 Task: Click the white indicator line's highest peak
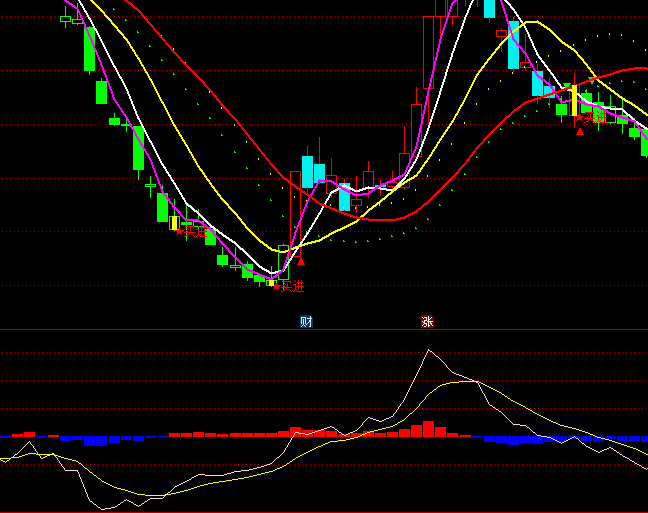[429, 350]
